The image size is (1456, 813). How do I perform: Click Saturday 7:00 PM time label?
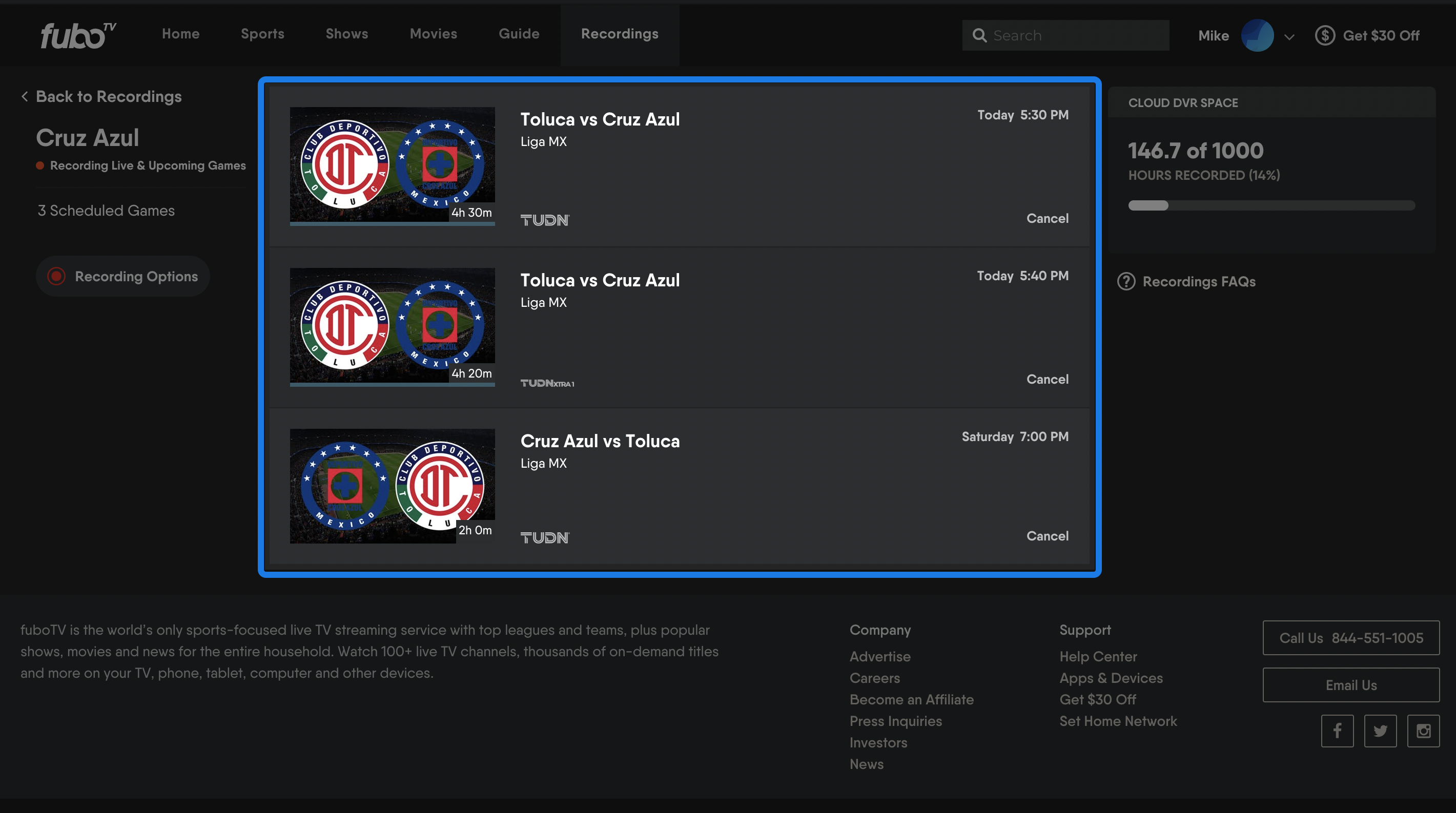point(1015,437)
